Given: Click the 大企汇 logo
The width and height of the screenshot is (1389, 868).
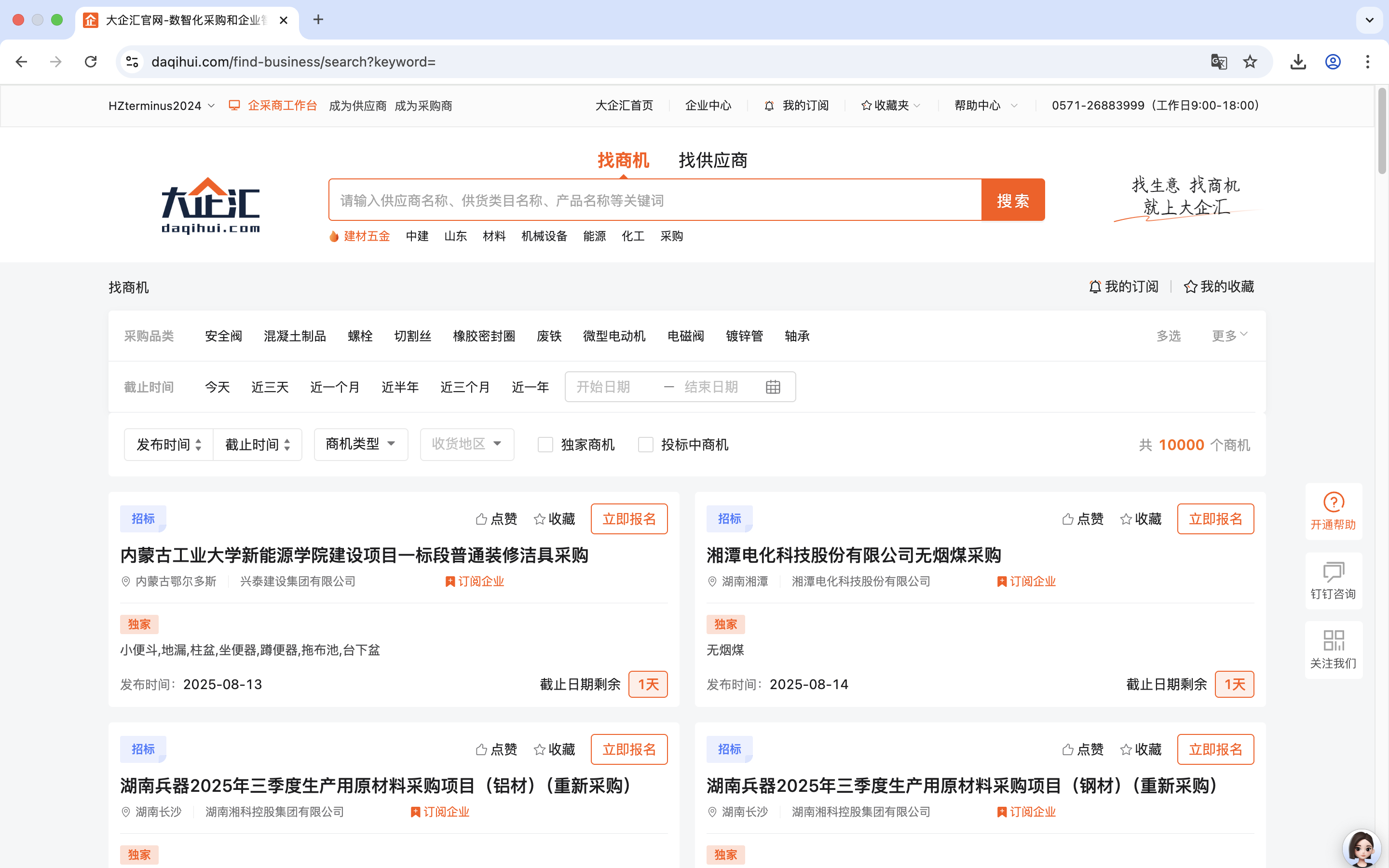Looking at the screenshot, I should tap(211, 205).
